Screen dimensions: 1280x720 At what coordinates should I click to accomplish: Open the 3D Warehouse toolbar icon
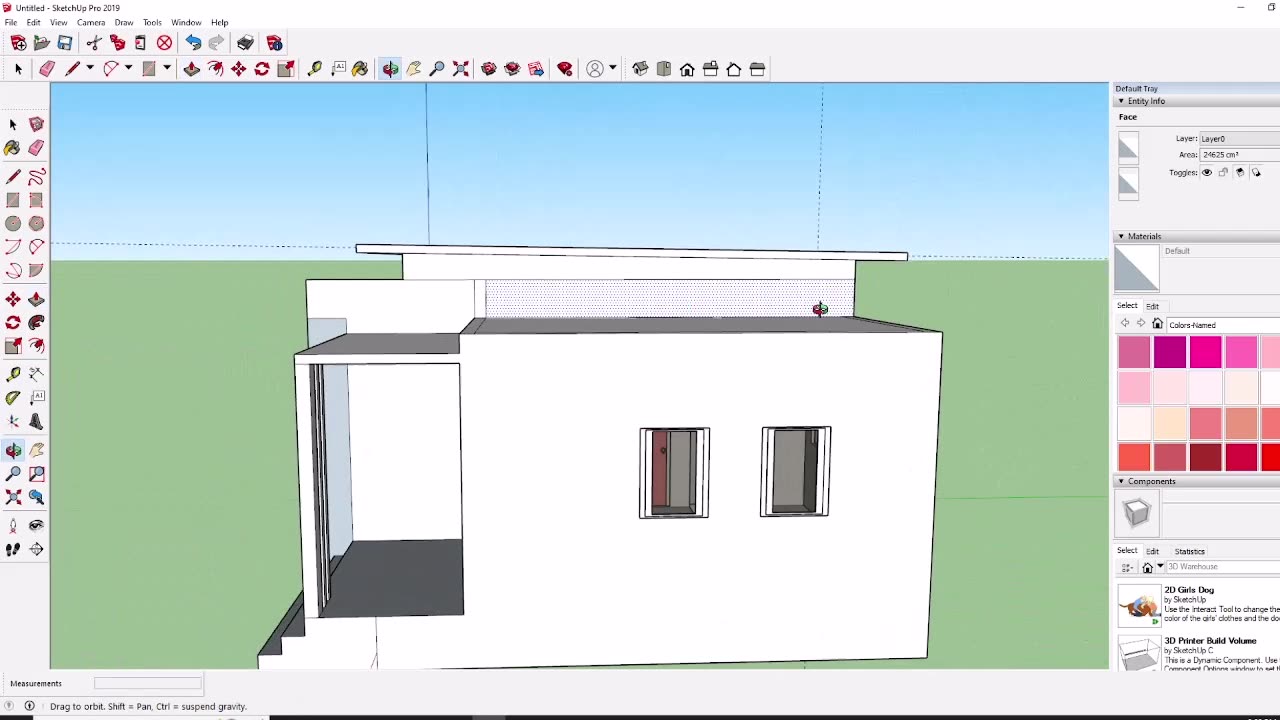click(488, 69)
